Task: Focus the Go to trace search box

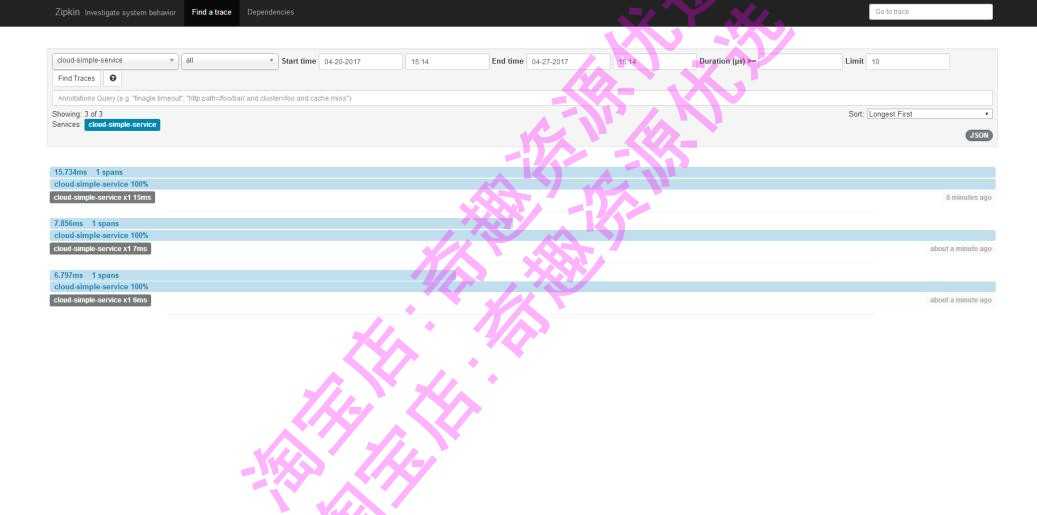Action: (x=931, y=12)
